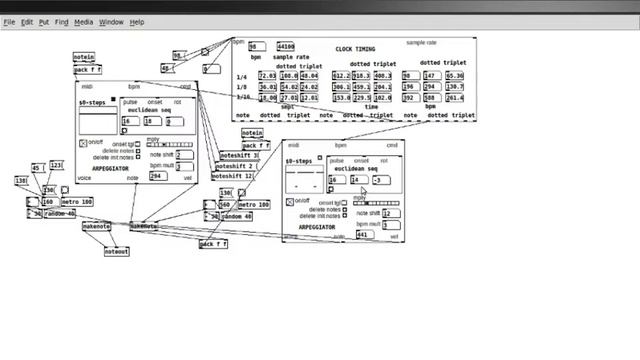Click the bpm mult box in right arpeggiator
Screen dimensions: 640x360
click(391, 225)
